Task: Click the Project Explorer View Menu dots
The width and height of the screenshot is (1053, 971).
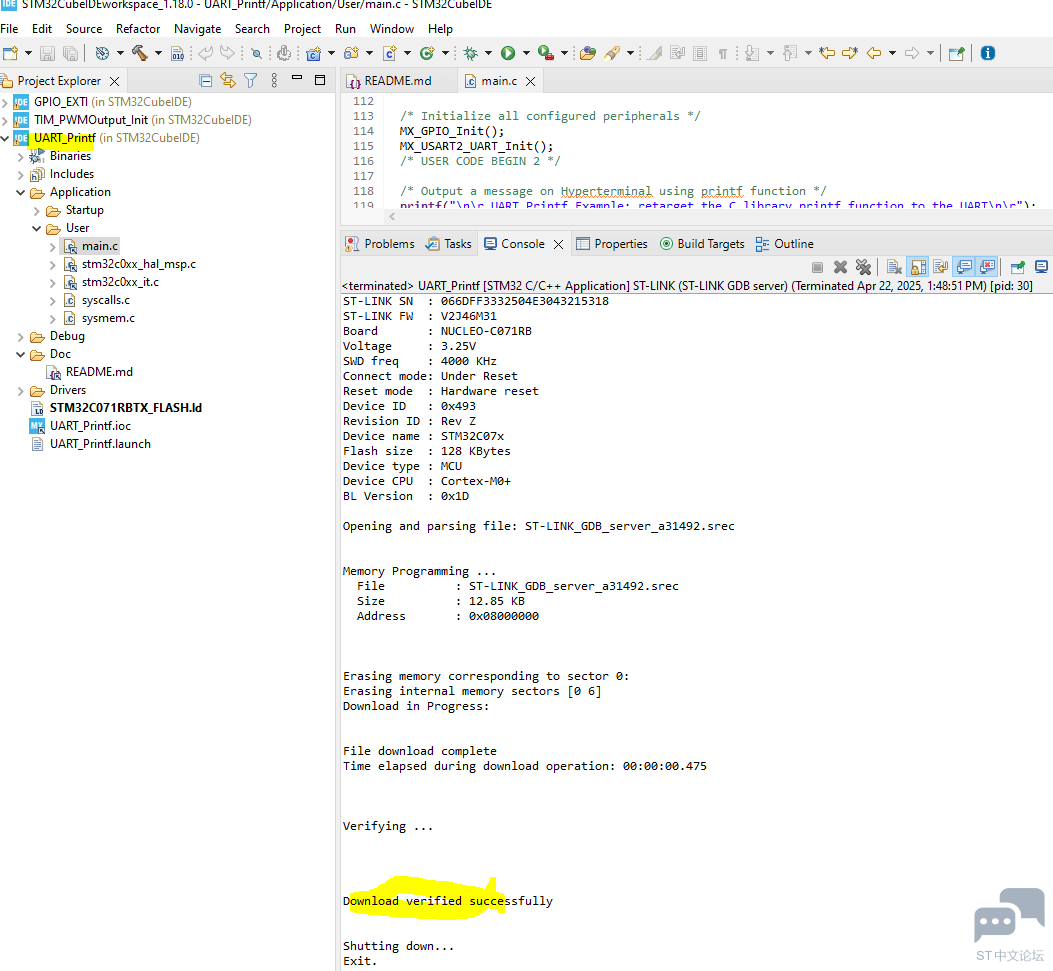Action: pos(274,81)
